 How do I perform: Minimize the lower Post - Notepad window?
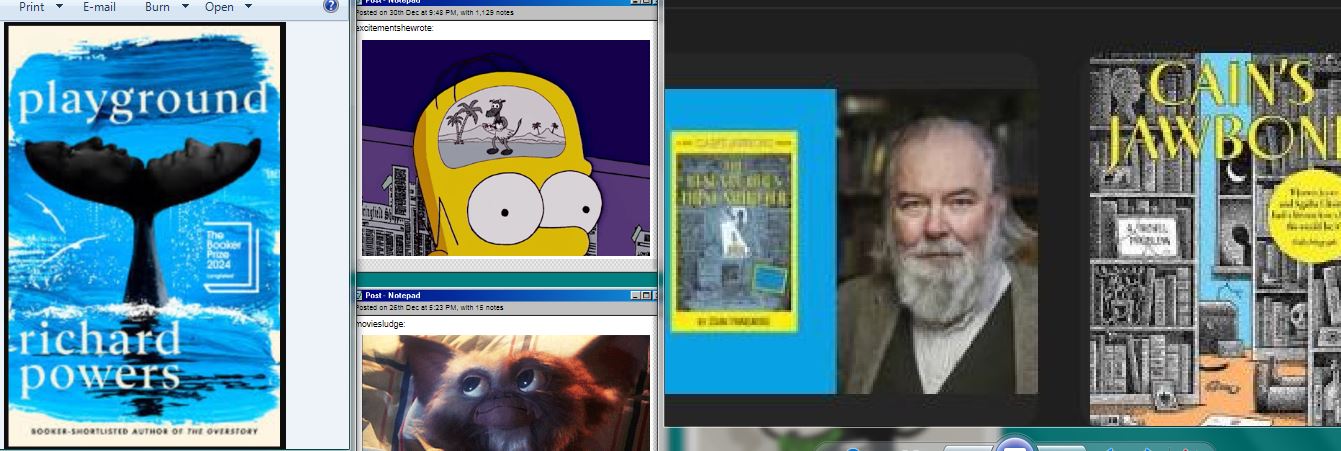pyautogui.click(x=636, y=295)
